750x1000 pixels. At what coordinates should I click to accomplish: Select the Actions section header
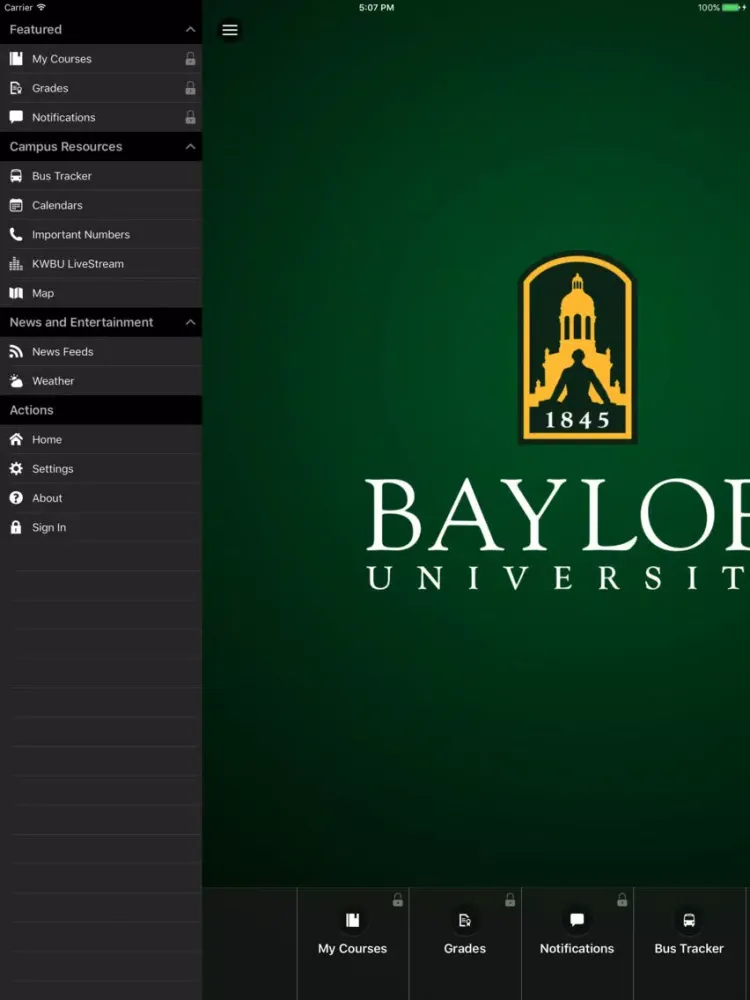101,410
